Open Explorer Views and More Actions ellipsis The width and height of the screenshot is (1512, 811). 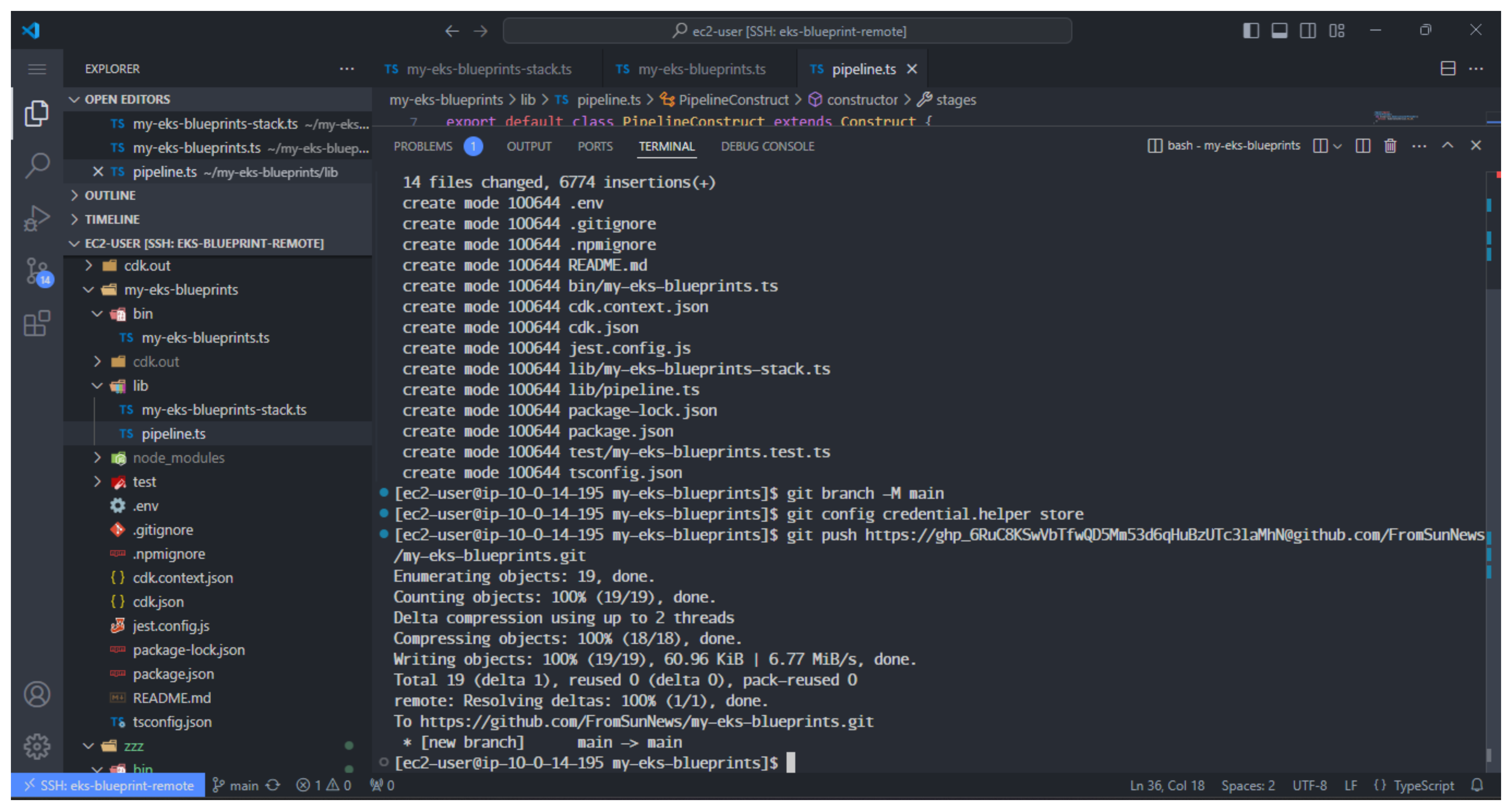pos(346,69)
